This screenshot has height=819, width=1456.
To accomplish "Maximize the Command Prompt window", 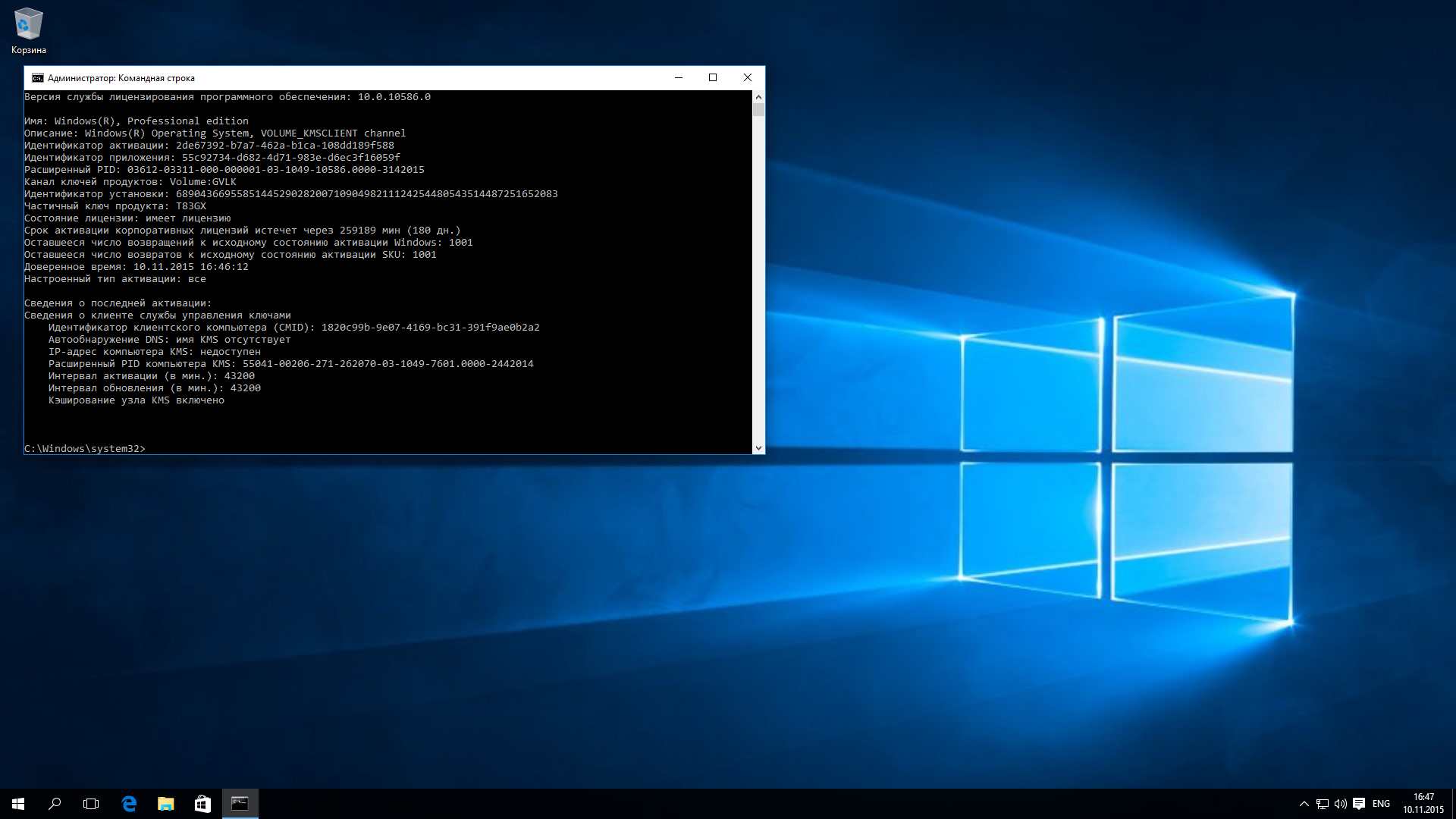I will coord(713,78).
